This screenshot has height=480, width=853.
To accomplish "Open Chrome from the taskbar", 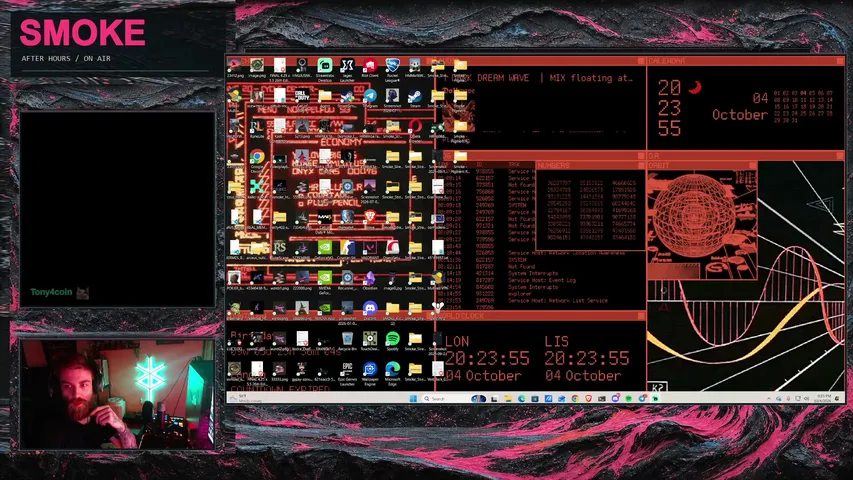I will (574, 398).
